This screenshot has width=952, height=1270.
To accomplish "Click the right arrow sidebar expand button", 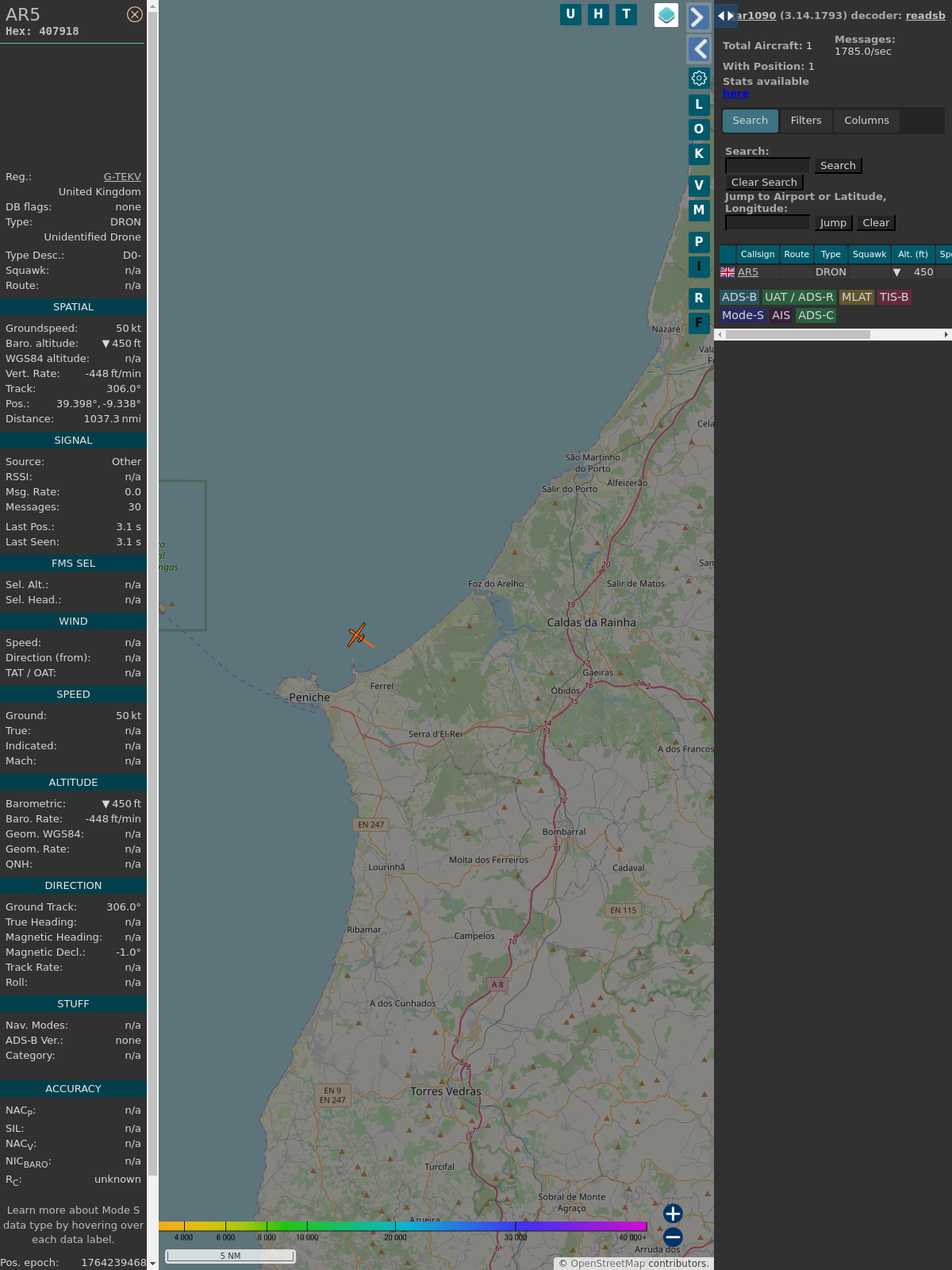I will point(697,17).
